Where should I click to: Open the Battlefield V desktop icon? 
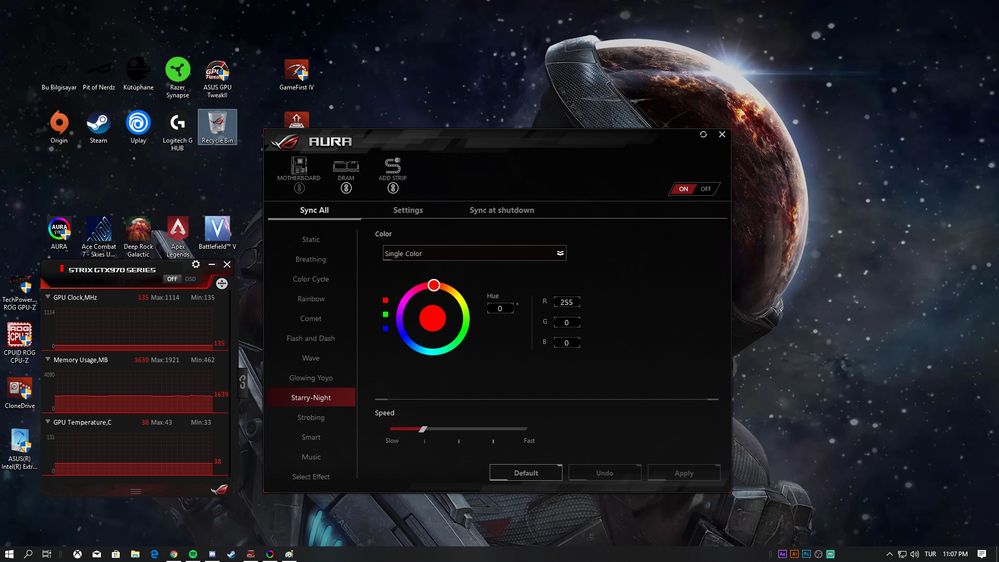217,234
